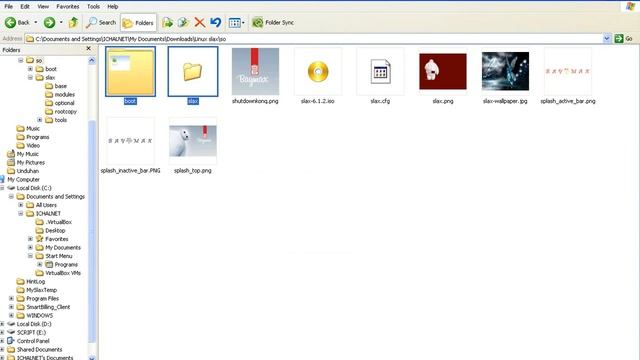Expand the Address bar dropdown
Screen dimensions: 640x360
607,39
